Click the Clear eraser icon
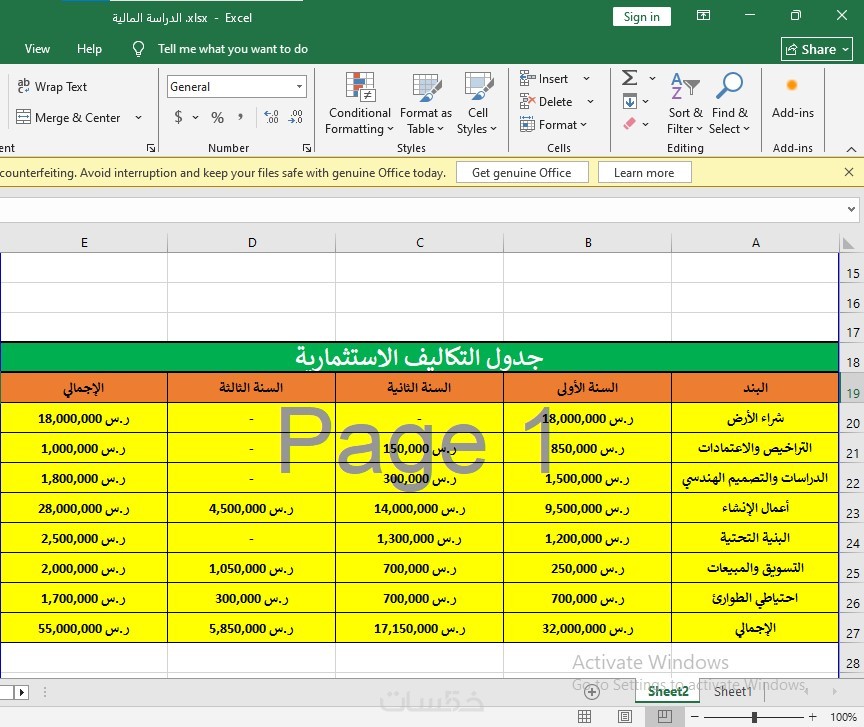Screen dimensions: 864x727 [630, 124]
